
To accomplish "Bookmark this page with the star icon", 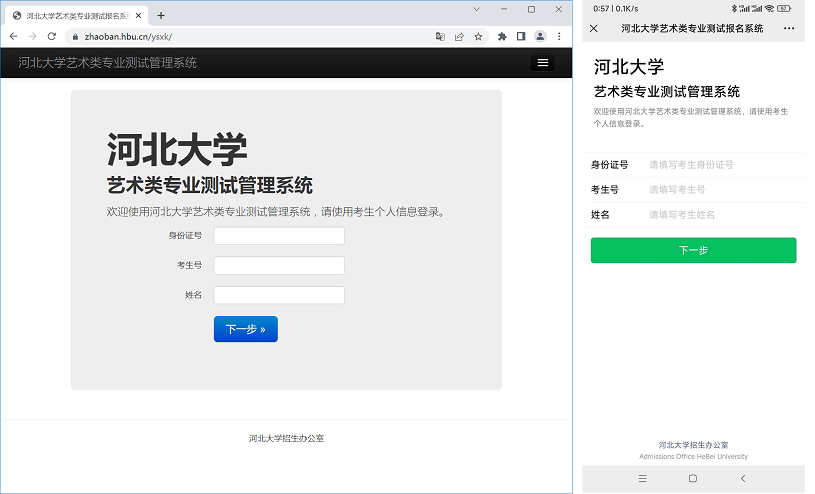I will tap(478, 36).
